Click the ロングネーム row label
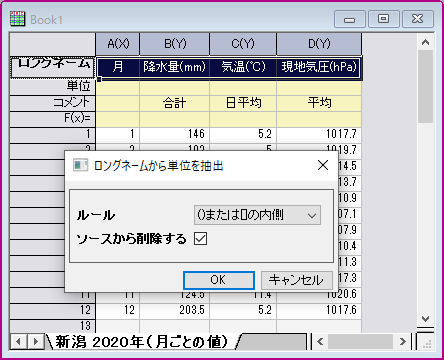 tap(53, 67)
